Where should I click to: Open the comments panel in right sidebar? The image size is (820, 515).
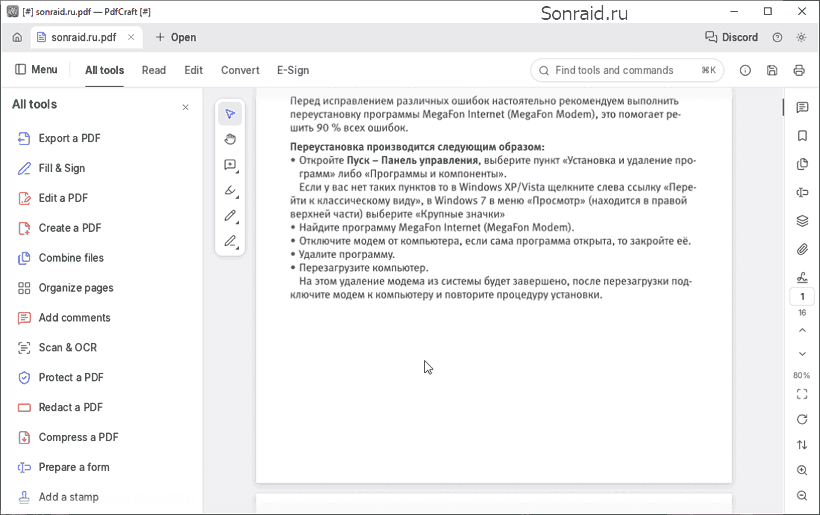pos(802,107)
